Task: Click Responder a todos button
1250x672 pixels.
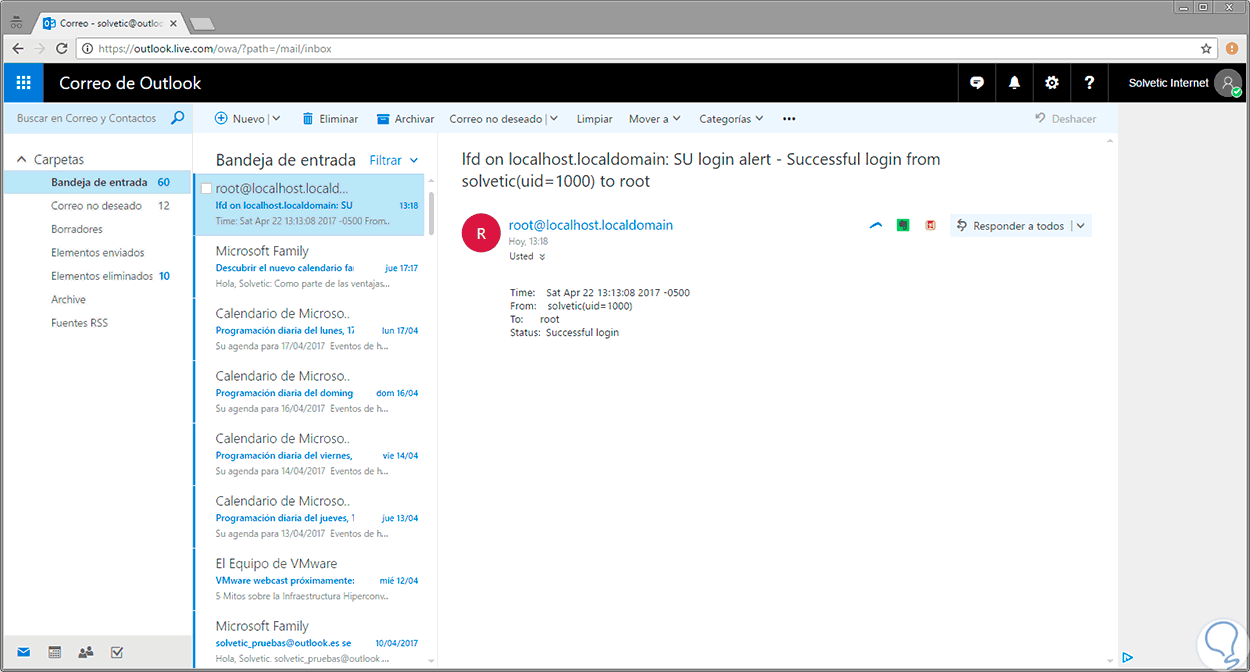Action: click(1010, 226)
